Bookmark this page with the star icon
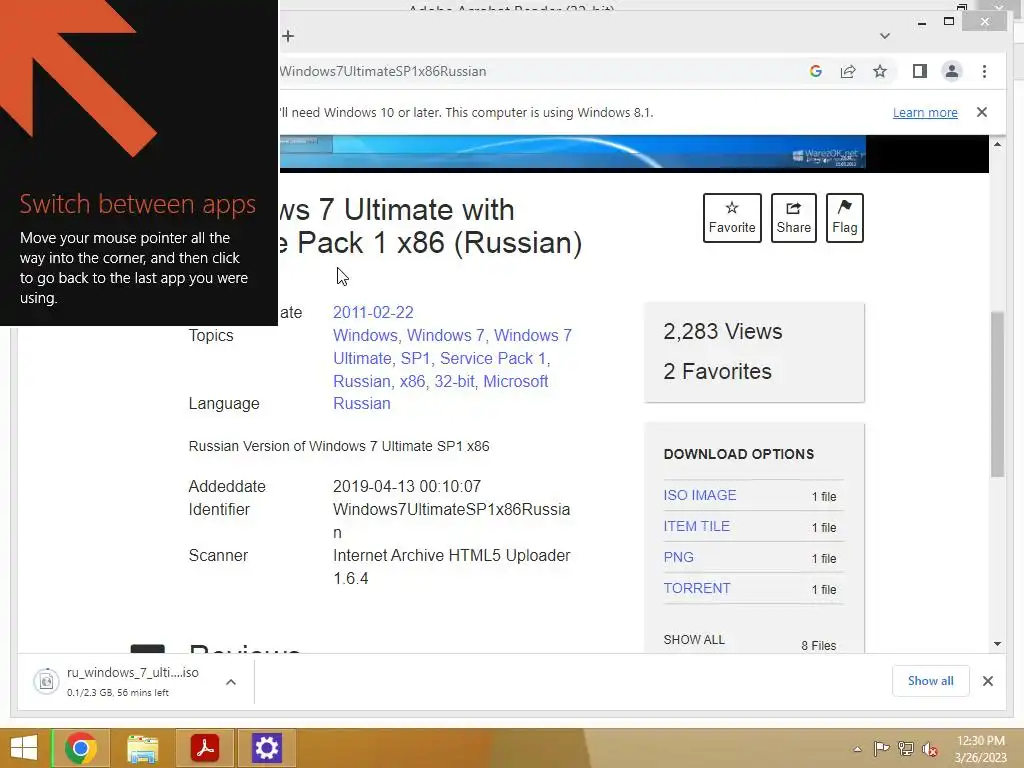The height and width of the screenshot is (768, 1024). click(x=880, y=71)
